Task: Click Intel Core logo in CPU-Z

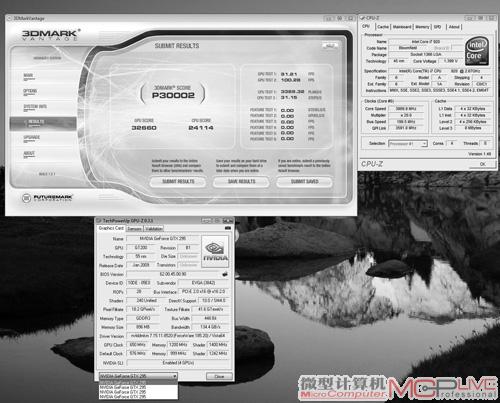Action: pos(477,51)
